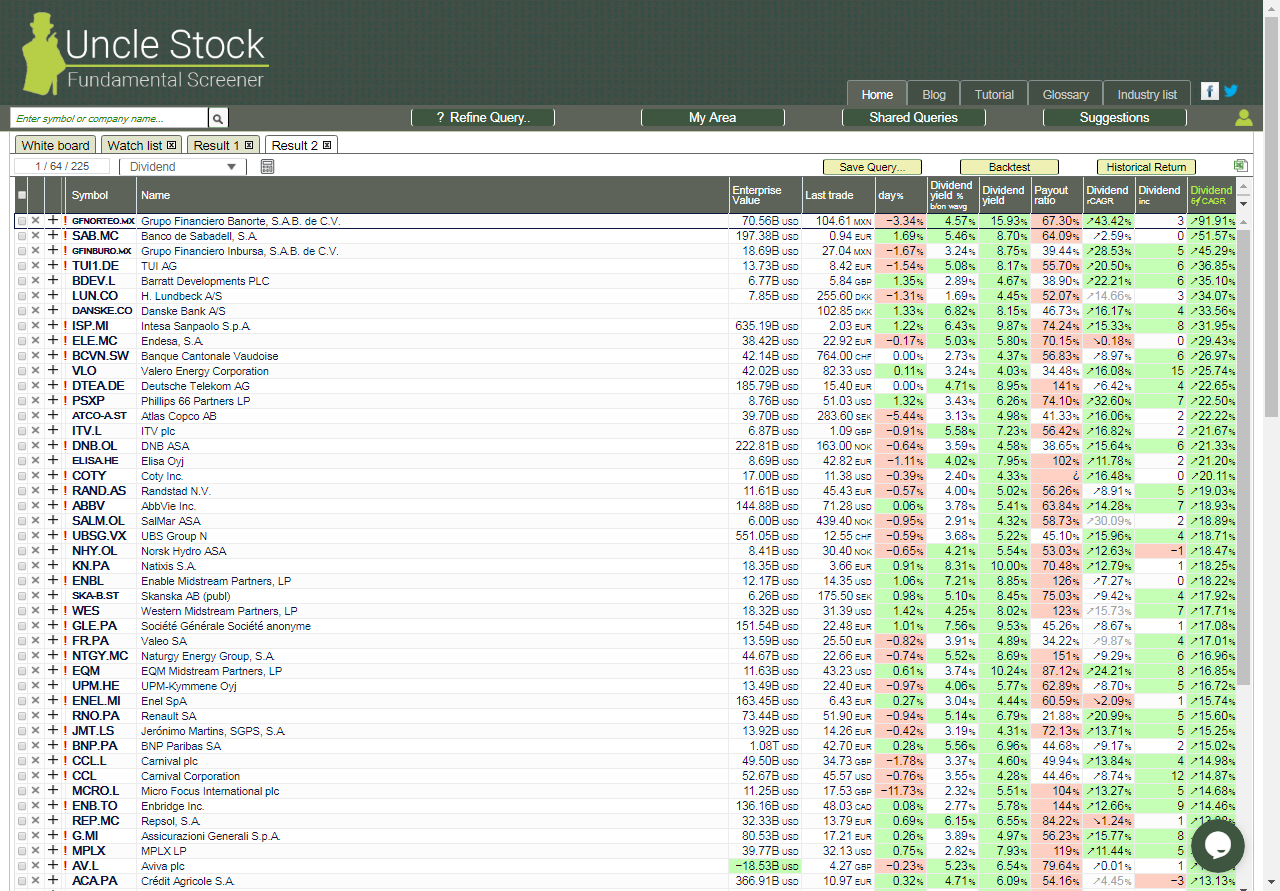This screenshot has width=1280, height=891.
Task: Click the search magnifier icon
Action: pos(217,117)
